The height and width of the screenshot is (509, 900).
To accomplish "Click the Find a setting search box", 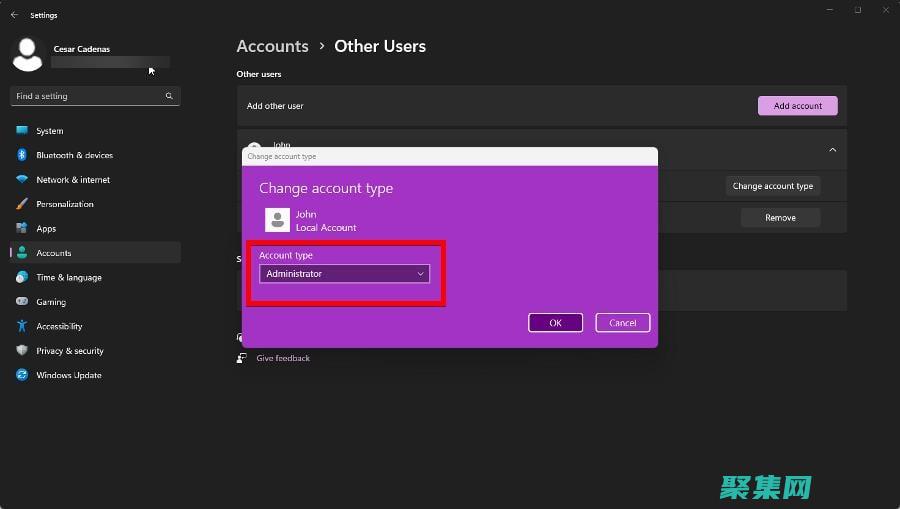I will coord(90,96).
